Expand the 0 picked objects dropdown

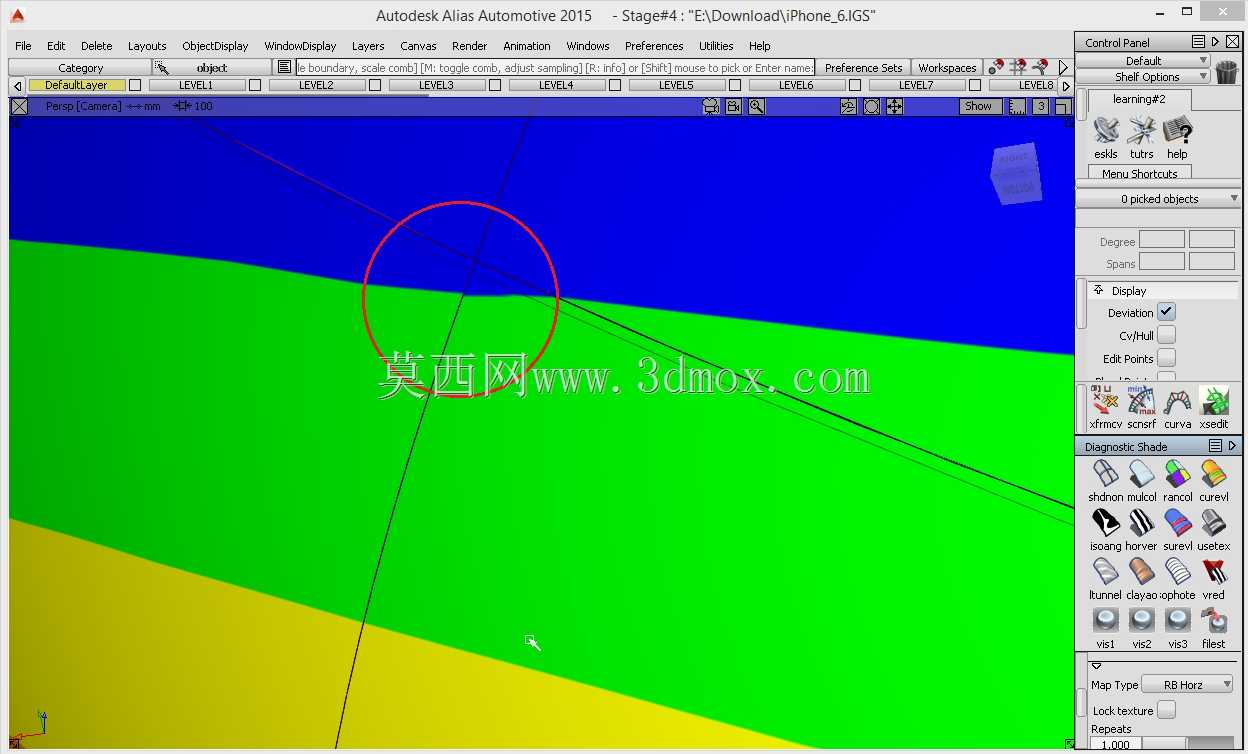(1159, 199)
